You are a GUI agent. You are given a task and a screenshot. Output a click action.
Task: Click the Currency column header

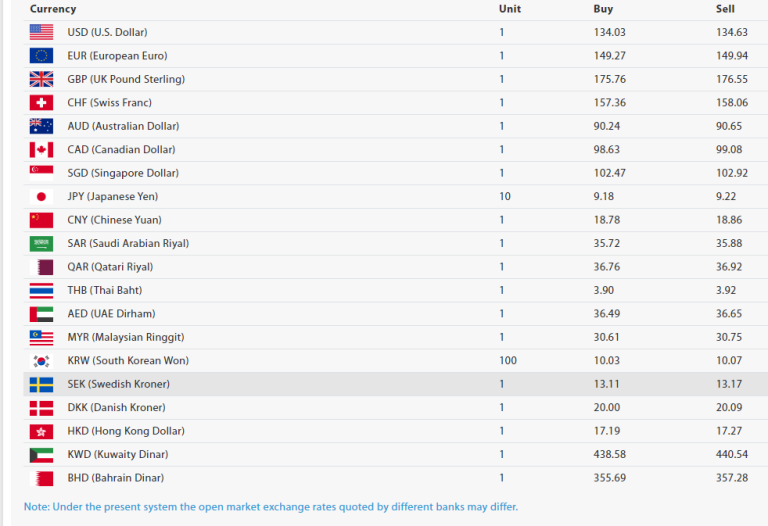pyautogui.click(x=53, y=9)
